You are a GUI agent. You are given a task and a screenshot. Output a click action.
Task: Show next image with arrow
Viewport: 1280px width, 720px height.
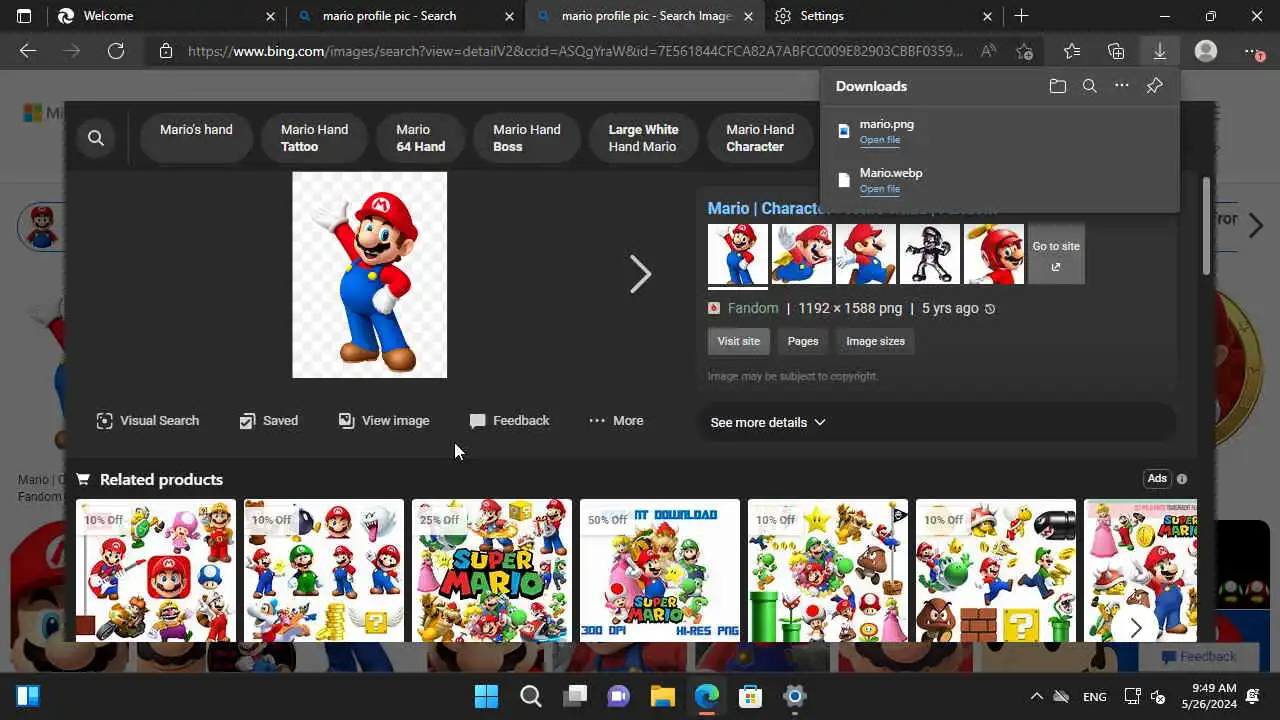640,274
